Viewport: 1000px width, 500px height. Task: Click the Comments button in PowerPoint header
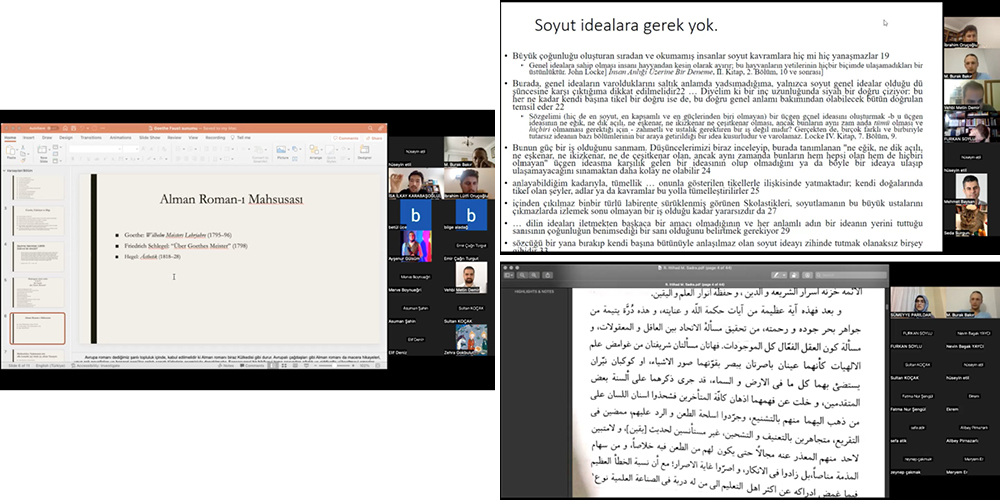(346, 138)
